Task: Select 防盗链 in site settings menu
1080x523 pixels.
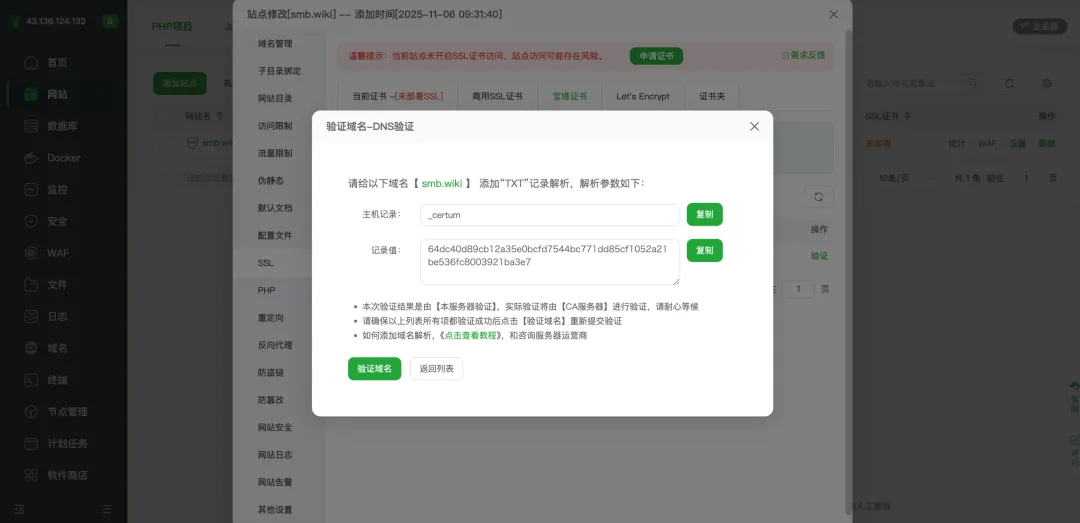Action: coord(271,373)
